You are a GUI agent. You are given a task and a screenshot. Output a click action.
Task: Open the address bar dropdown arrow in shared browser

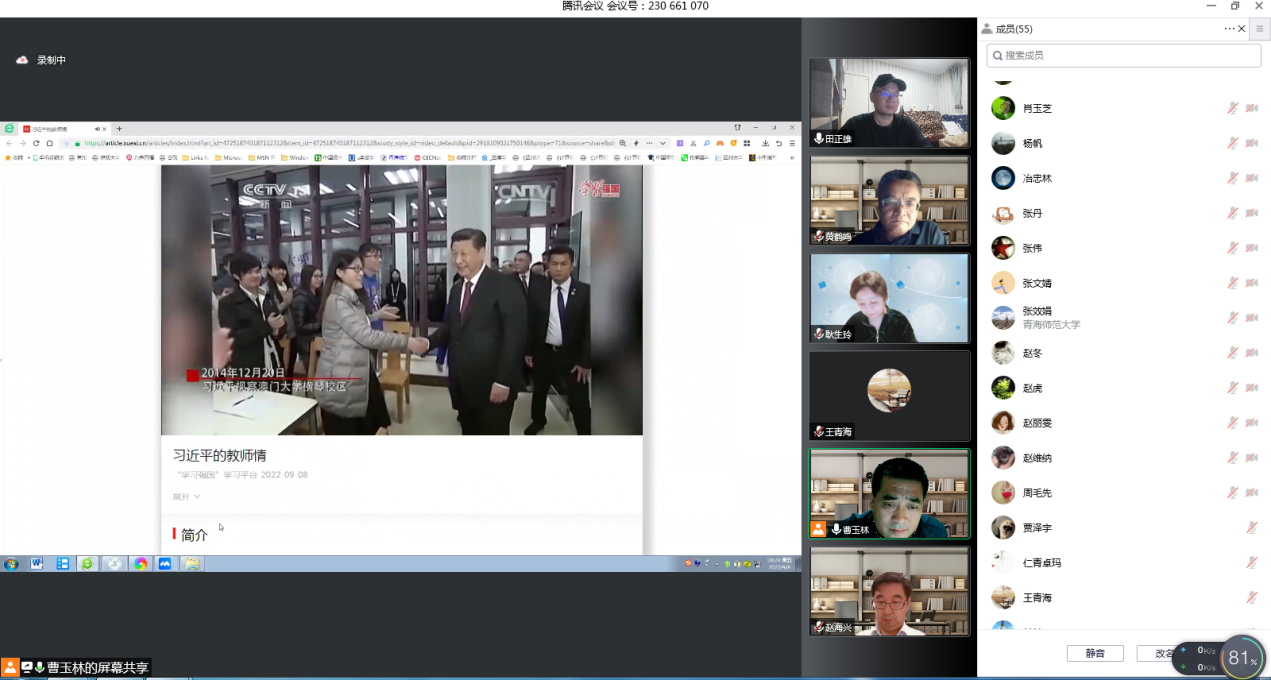pyautogui.click(x=662, y=143)
